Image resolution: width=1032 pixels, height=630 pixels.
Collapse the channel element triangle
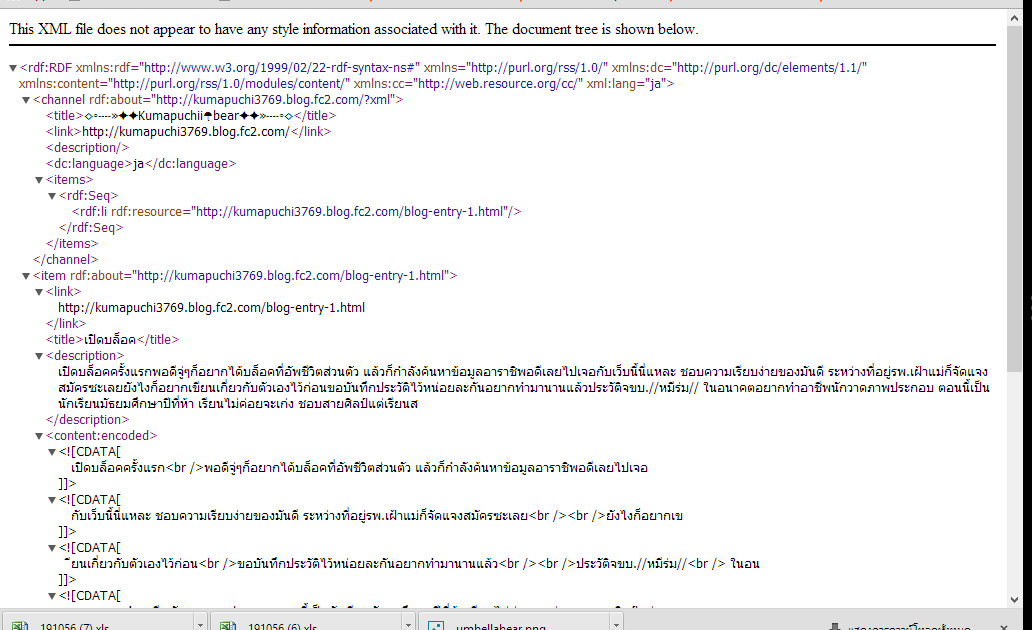tap(26, 100)
